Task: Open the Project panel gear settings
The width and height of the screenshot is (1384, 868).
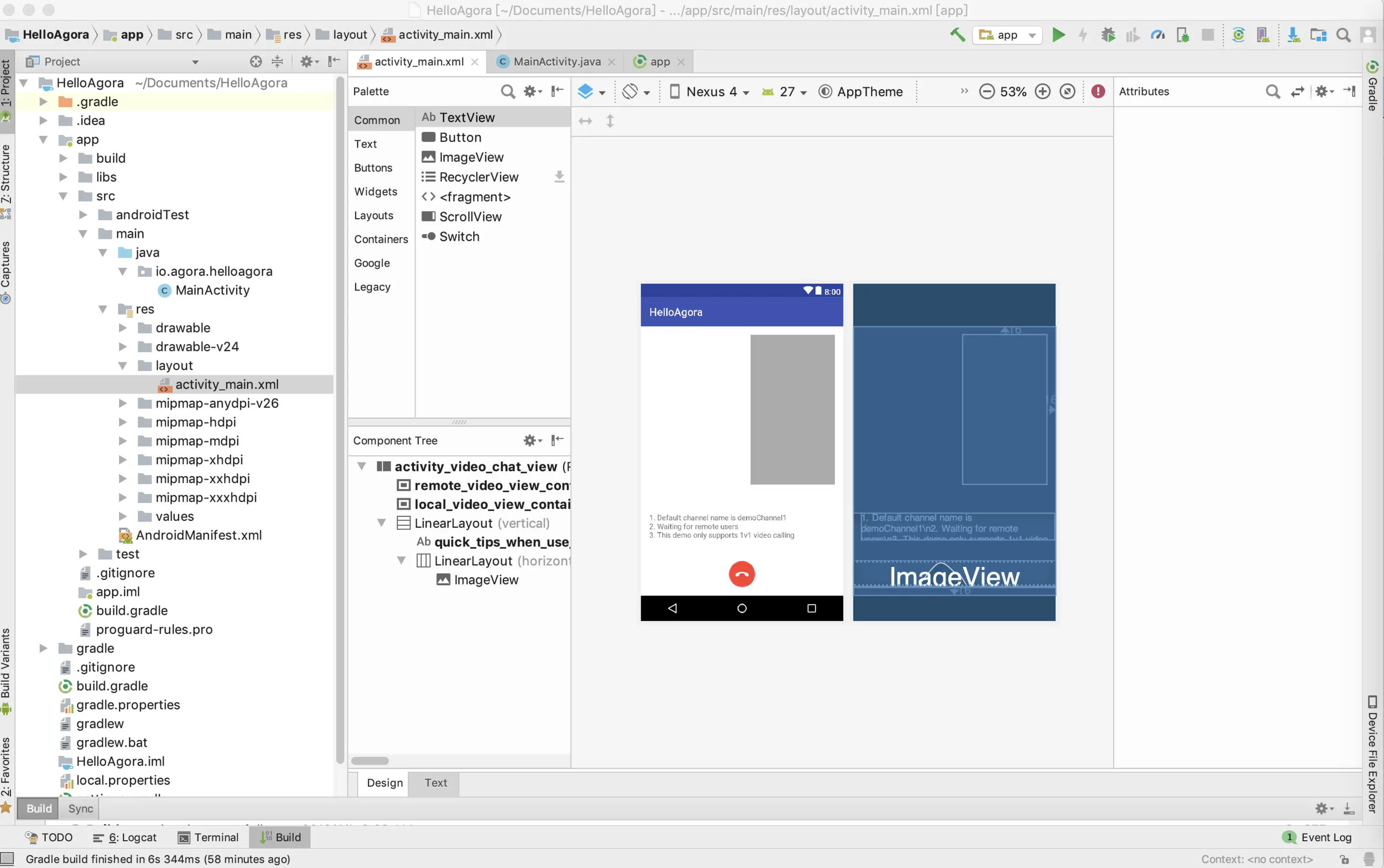Action: [x=309, y=61]
